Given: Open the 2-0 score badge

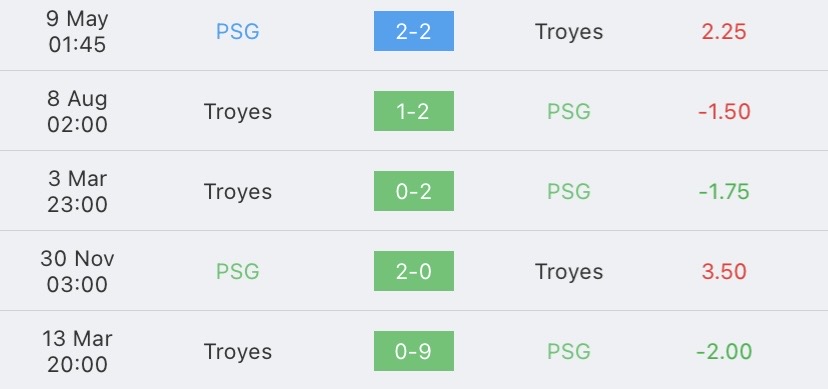Looking at the screenshot, I should (x=413, y=271).
